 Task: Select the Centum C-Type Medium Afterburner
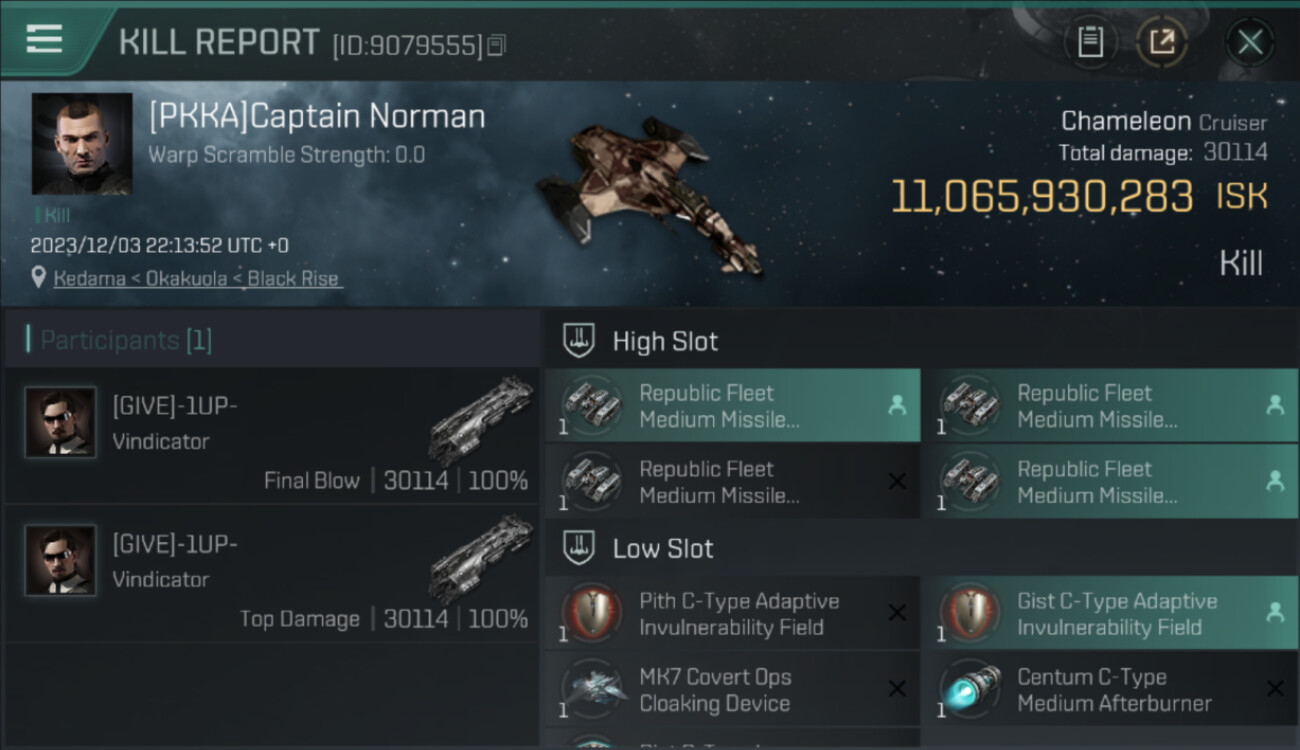(x=1110, y=690)
